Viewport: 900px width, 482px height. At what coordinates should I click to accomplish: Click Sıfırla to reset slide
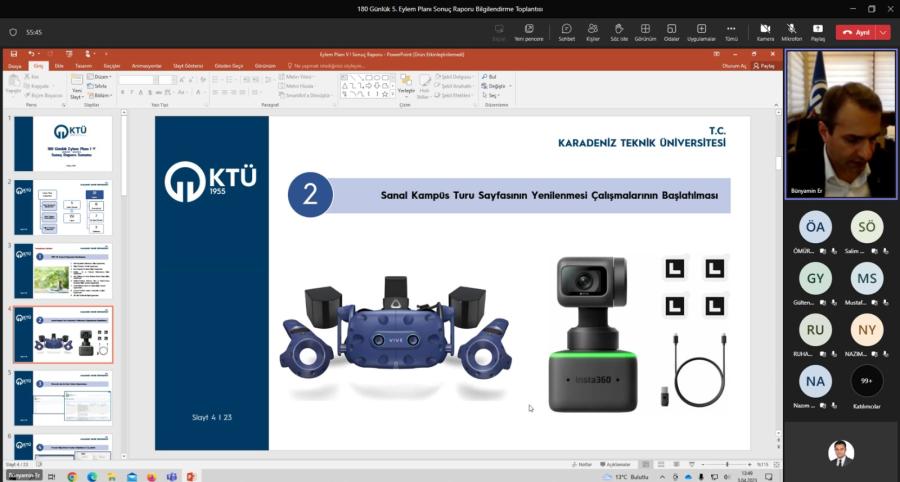97,86
